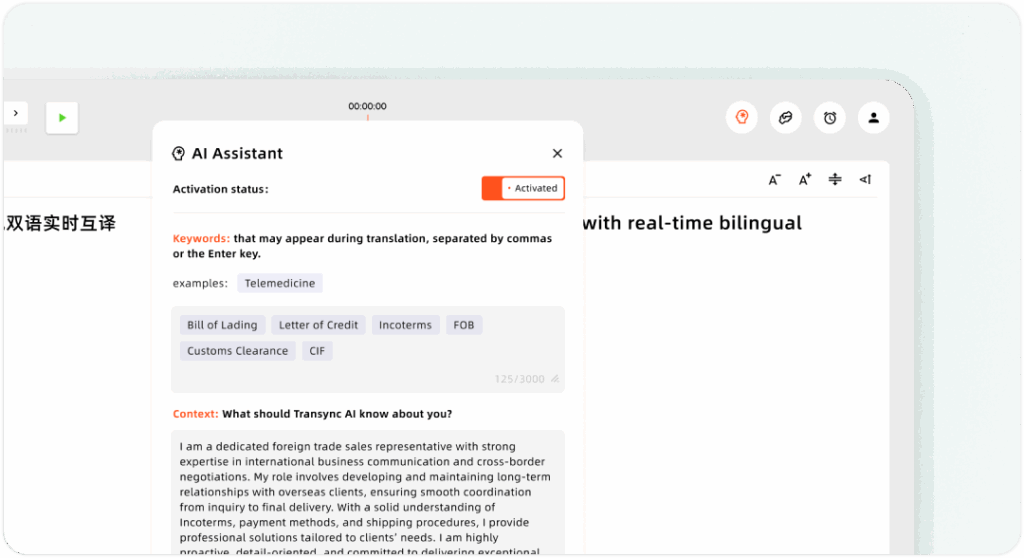Click the Bill of Lading tag

click(222, 325)
